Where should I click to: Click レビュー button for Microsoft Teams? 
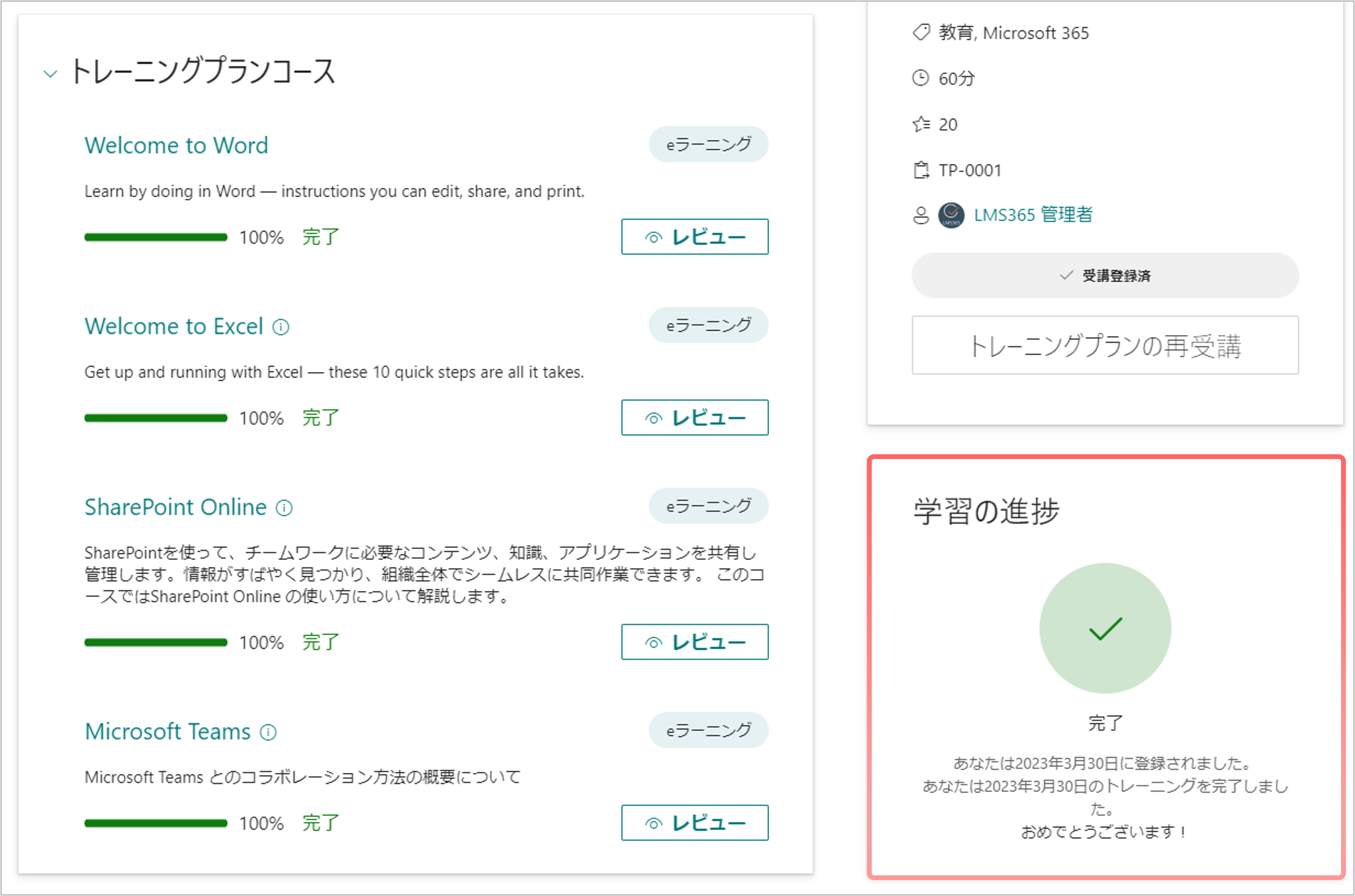click(x=694, y=823)
